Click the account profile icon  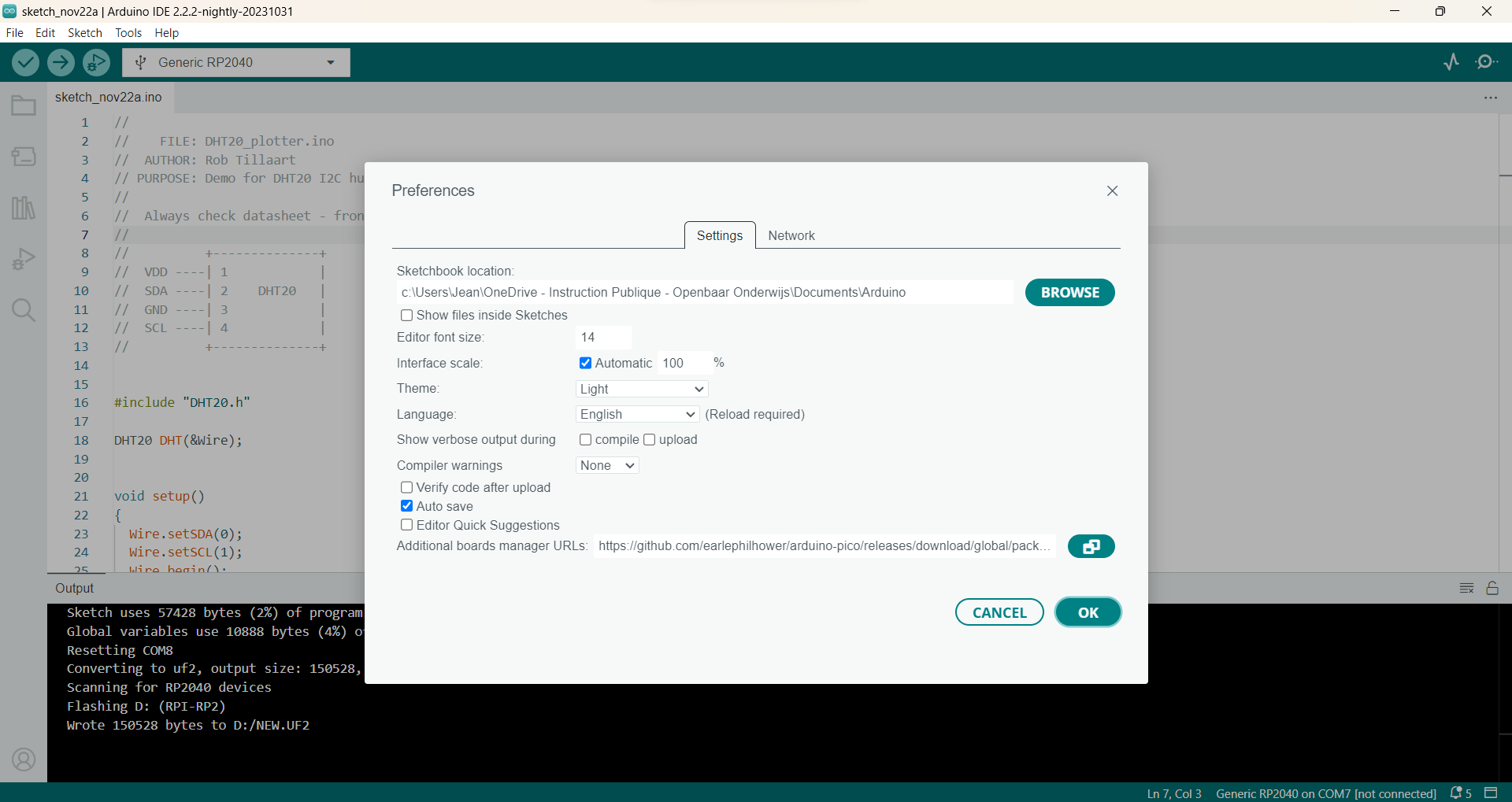point(24,759)
